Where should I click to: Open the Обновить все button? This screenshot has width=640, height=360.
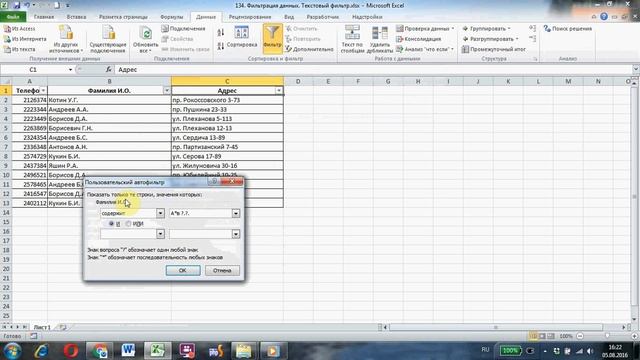145,39
